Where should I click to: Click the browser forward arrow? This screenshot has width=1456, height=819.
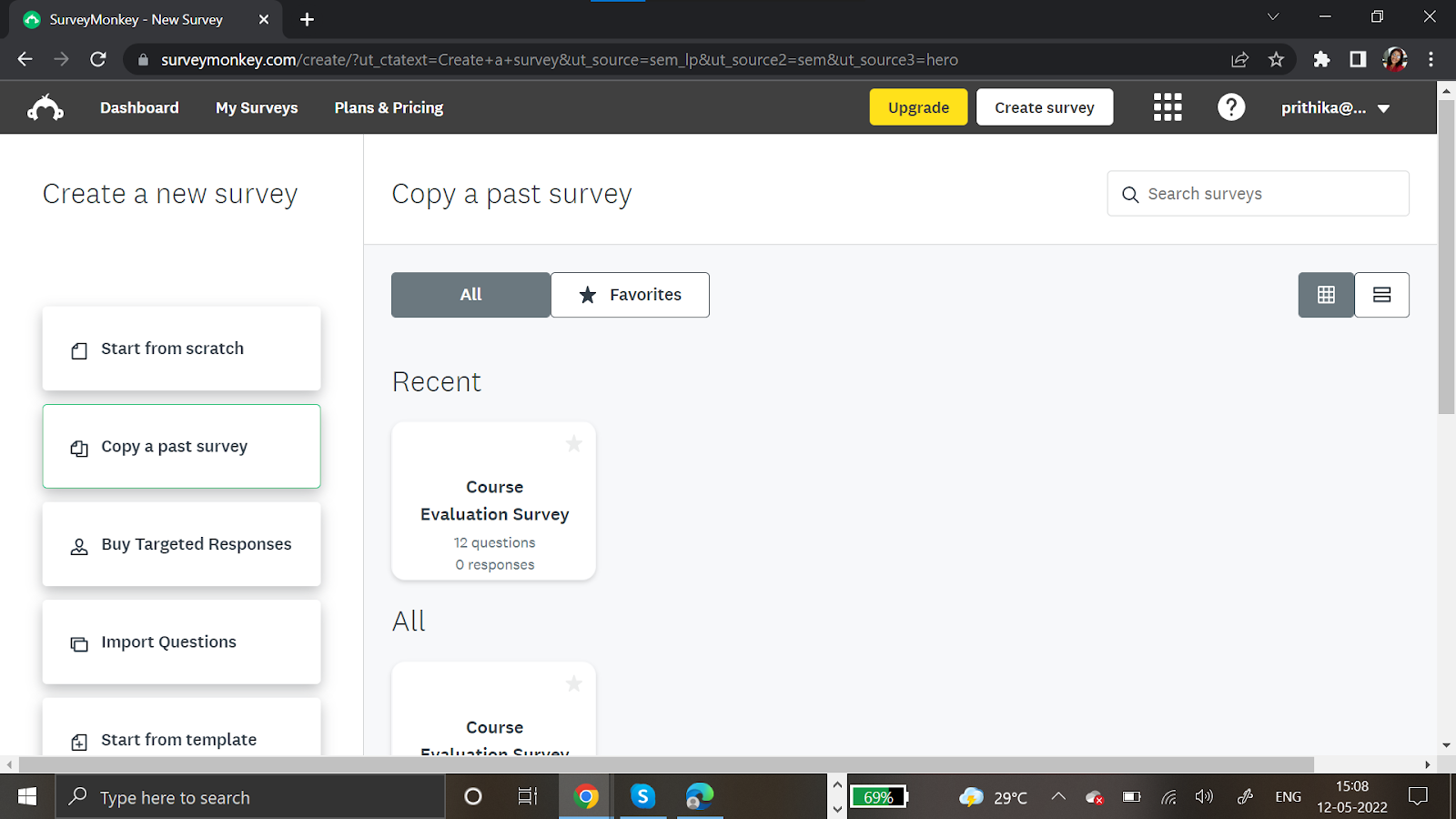(x=61, y=59)
